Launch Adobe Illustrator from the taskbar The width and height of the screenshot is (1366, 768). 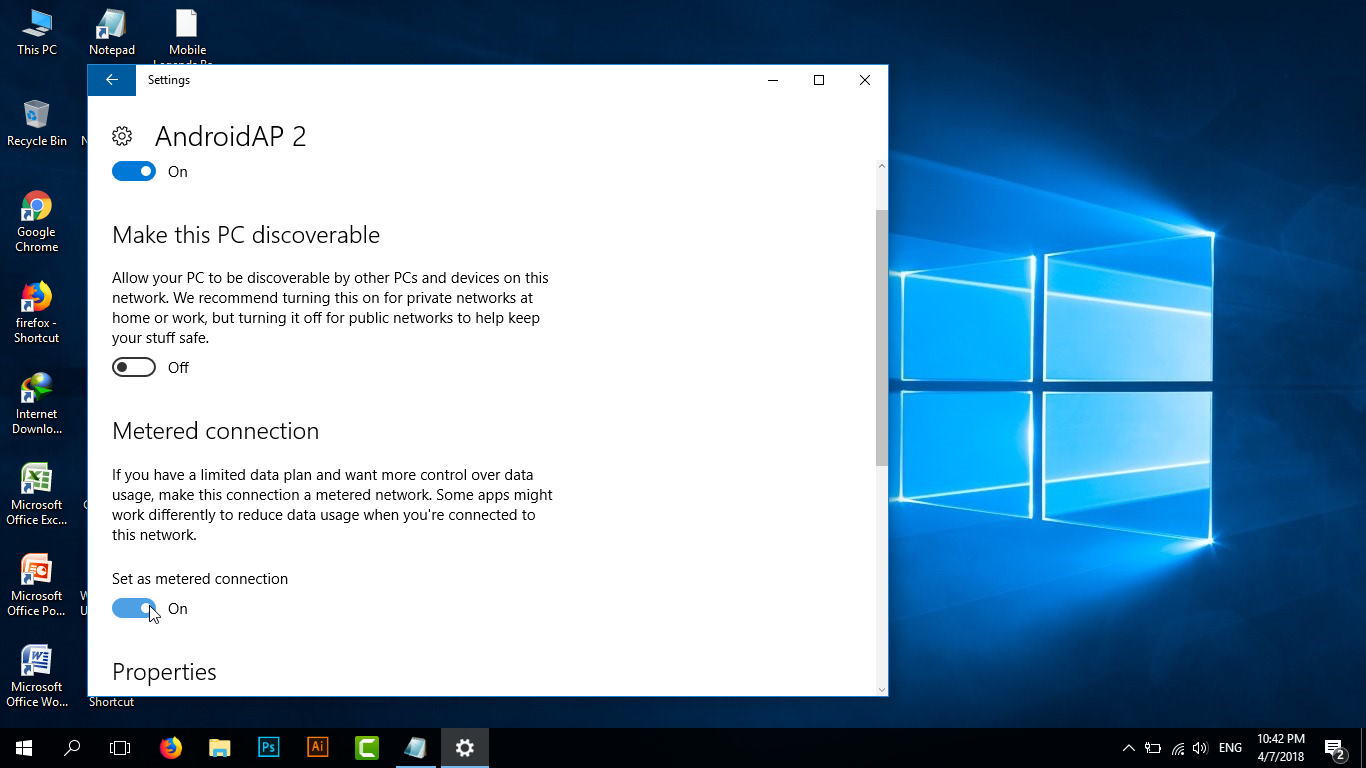(317, 747)
